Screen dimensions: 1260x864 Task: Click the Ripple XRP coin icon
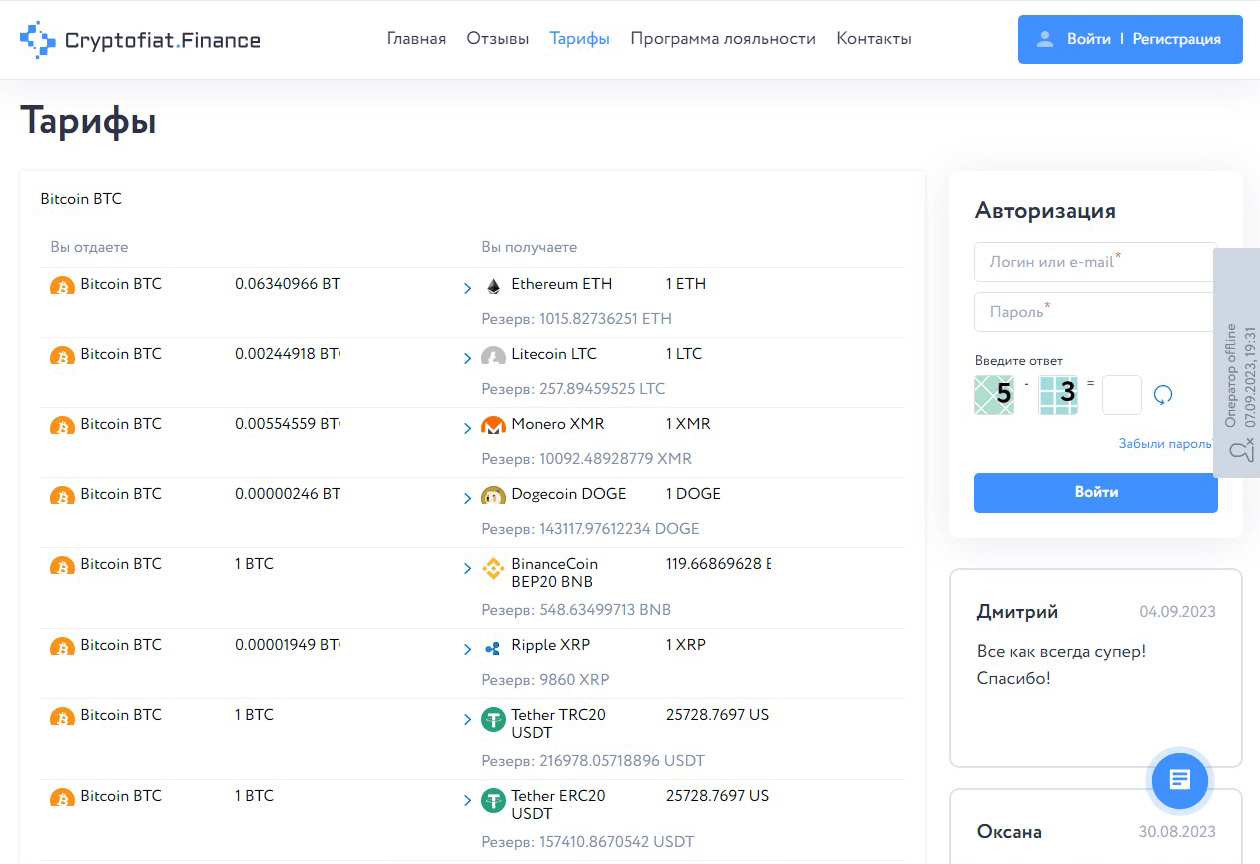tap(493, 648)
